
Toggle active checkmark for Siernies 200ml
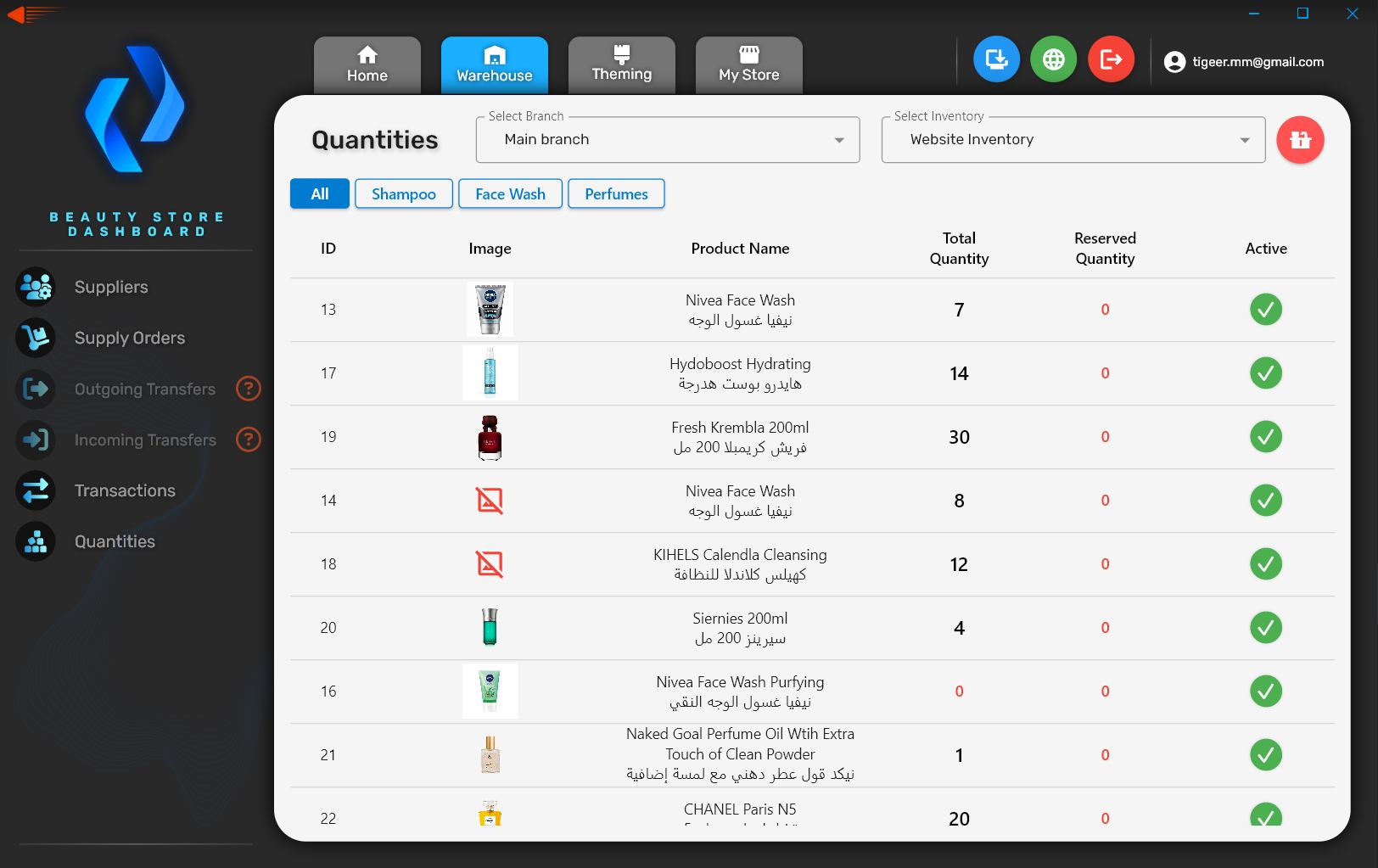click(1265, 628)
